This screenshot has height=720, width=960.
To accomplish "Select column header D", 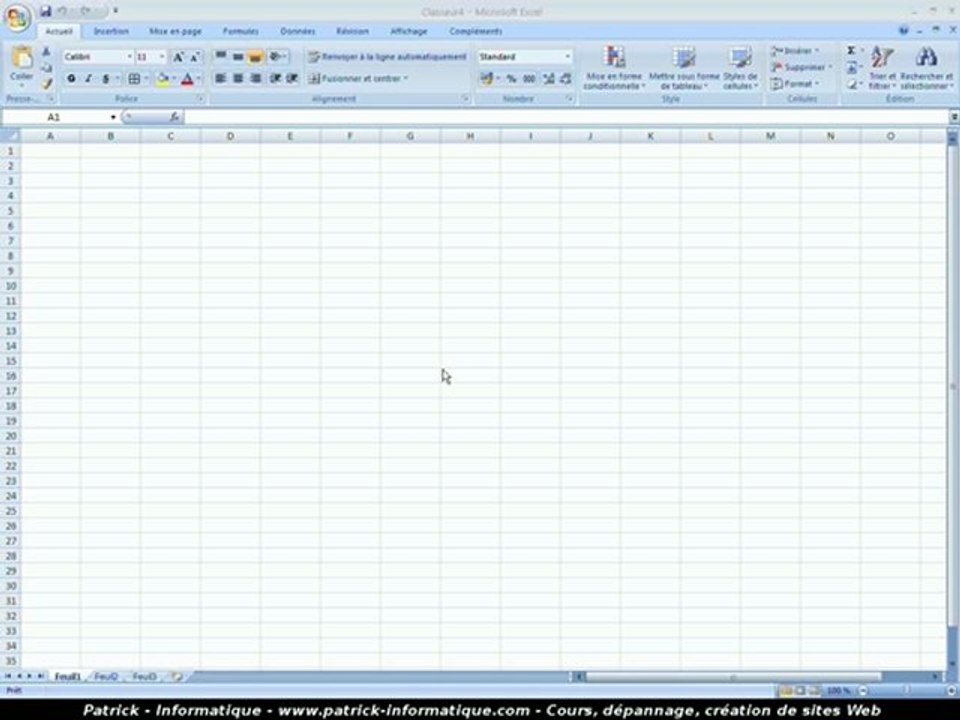I will [230, 136].
